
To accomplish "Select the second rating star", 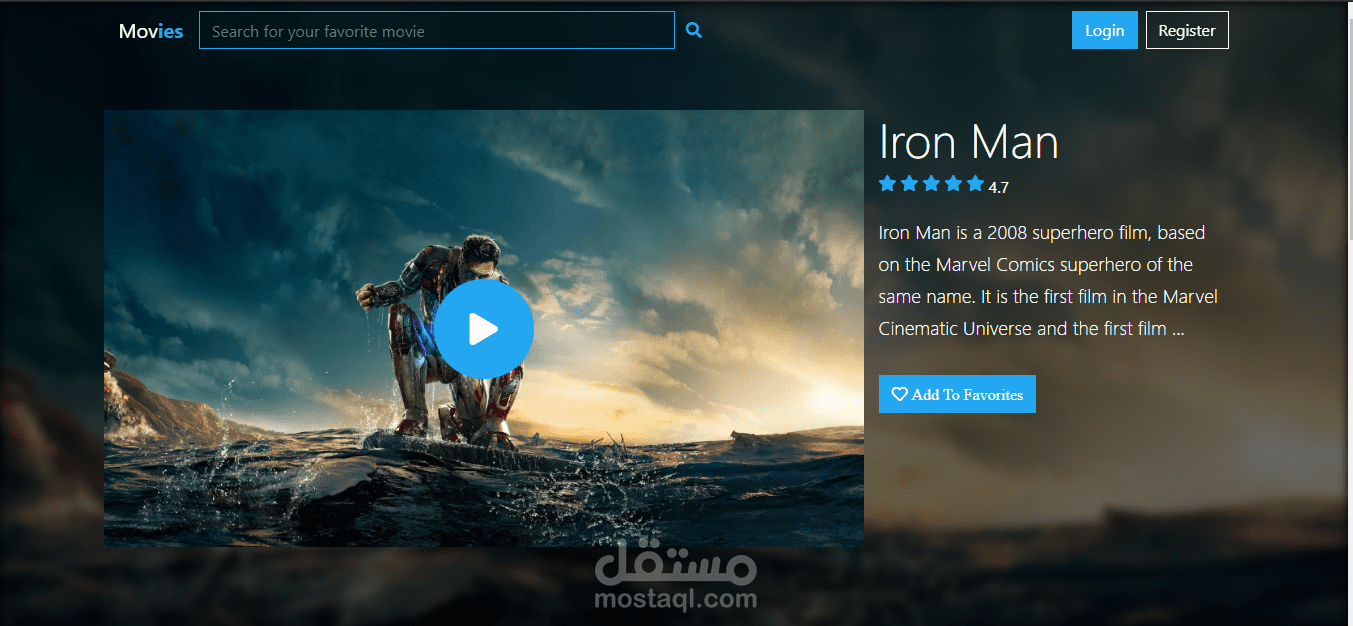I will (909, 183).
